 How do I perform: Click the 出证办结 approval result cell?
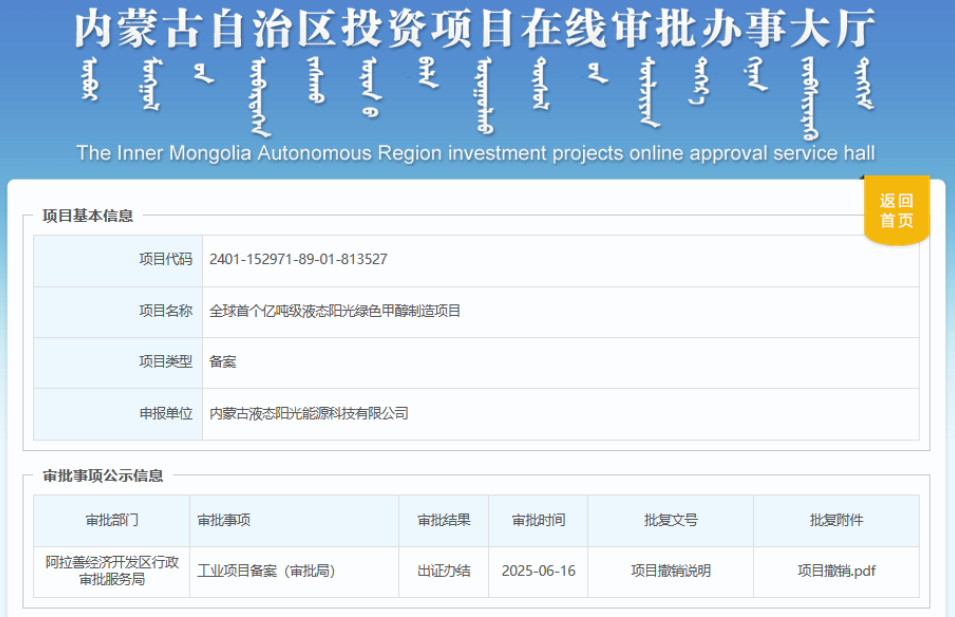click(443, 571)
